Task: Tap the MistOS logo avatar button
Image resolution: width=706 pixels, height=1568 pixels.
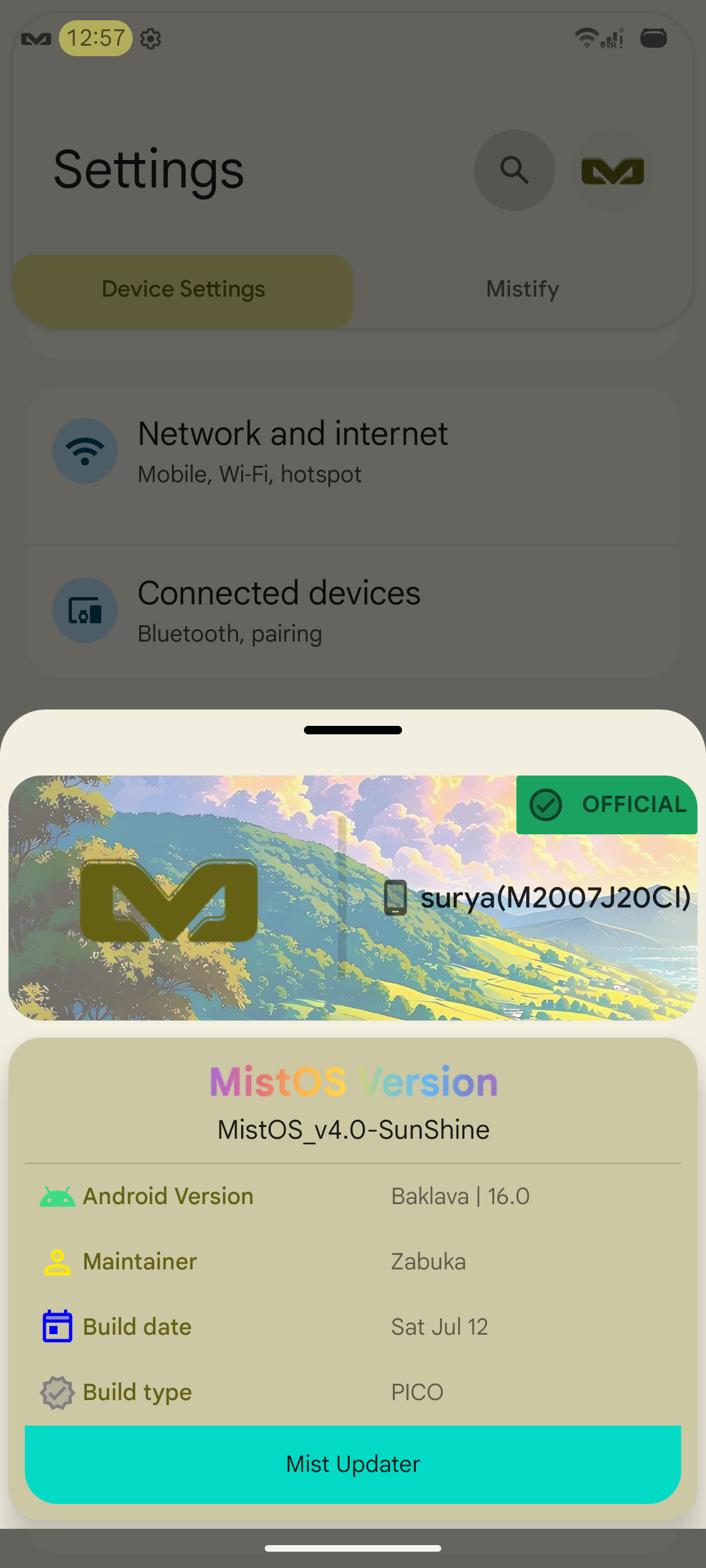Action: (613, 170)
